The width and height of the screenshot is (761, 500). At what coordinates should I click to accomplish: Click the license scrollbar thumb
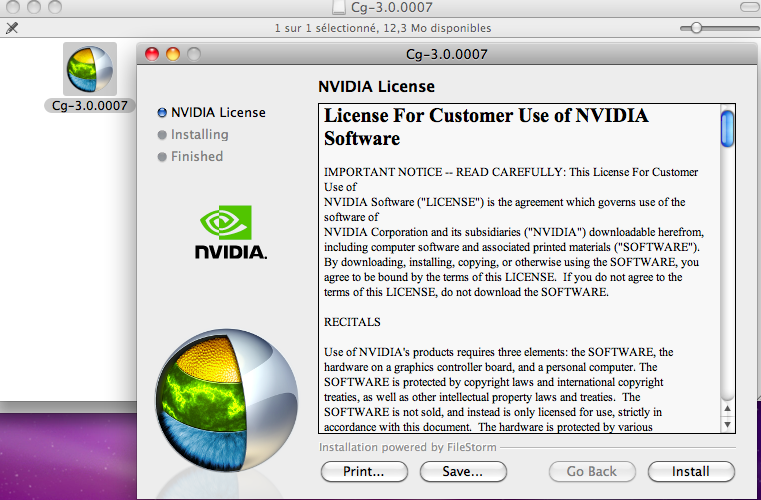point(727,129)
